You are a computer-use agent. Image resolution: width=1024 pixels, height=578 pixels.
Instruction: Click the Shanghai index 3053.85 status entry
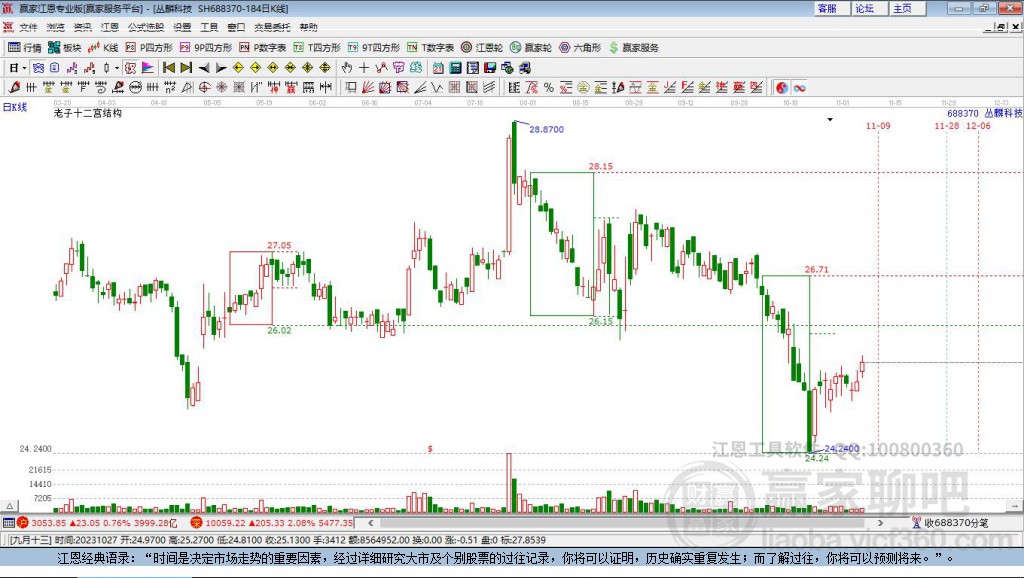[x=98, y=522]
